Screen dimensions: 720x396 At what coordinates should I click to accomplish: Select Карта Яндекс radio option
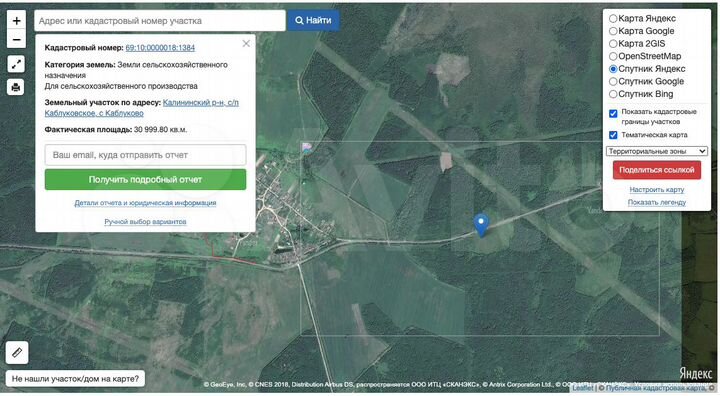pos(613,19)
